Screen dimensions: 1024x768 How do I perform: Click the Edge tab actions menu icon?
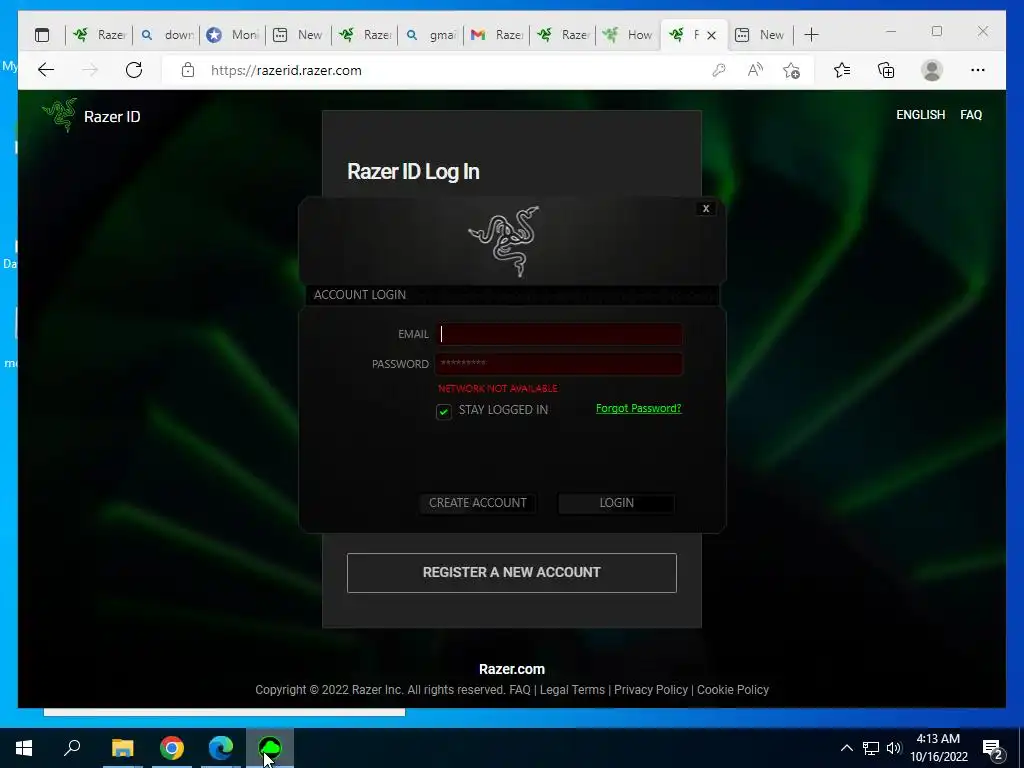coord(42,35)
